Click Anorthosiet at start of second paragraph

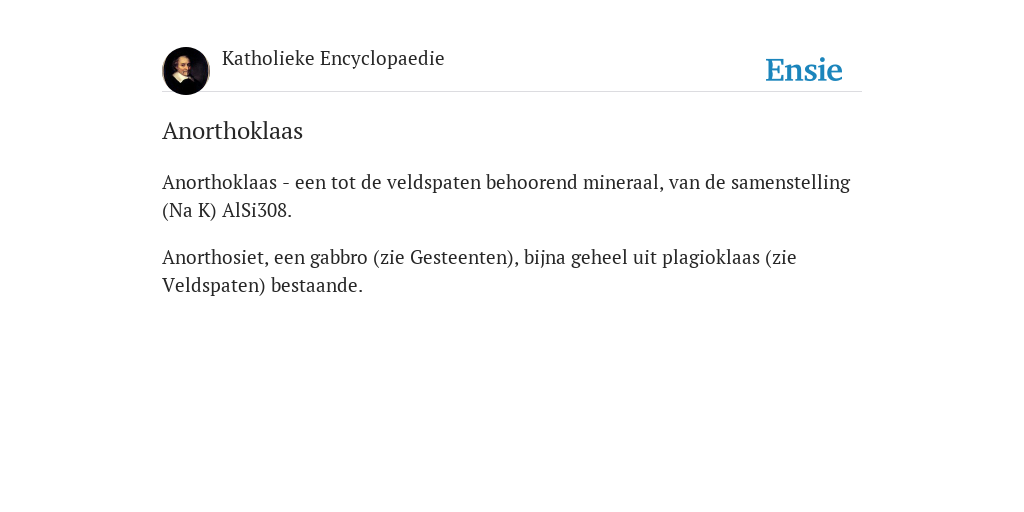(213, 257)
